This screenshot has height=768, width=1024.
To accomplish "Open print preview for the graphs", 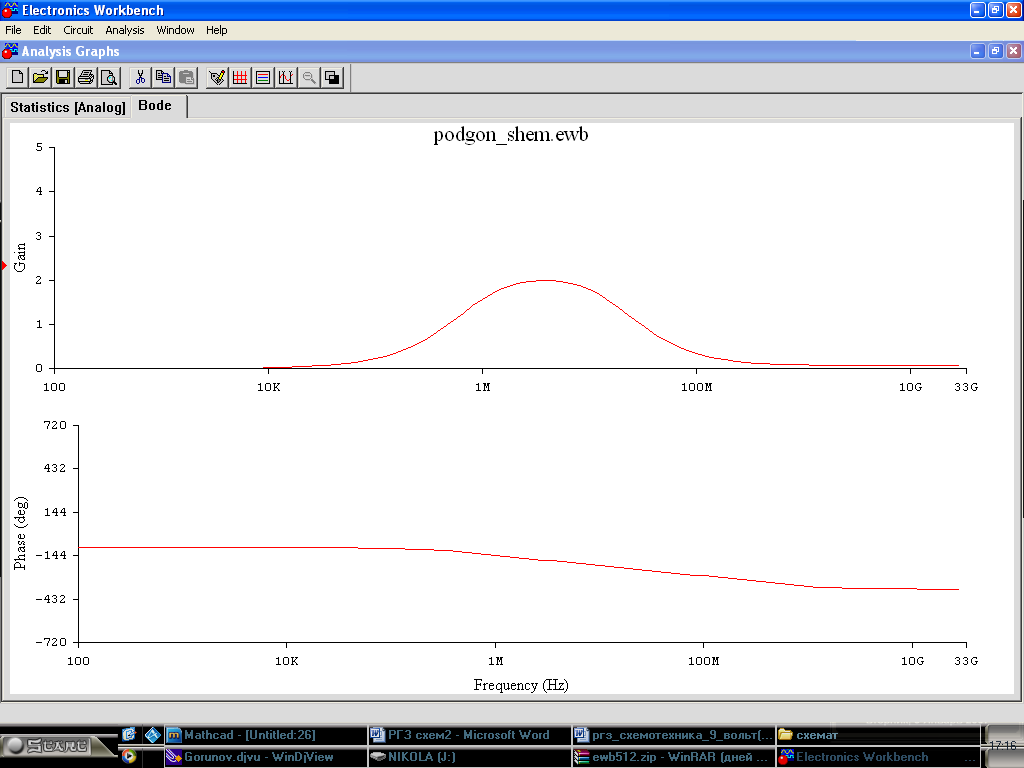I will pos(109,78).
